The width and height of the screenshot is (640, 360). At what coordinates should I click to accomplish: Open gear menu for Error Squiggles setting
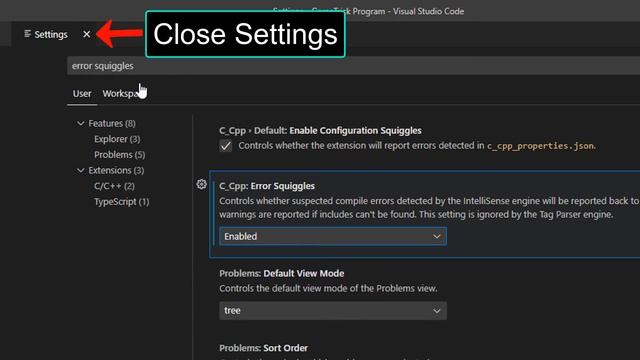click(202, 184)
